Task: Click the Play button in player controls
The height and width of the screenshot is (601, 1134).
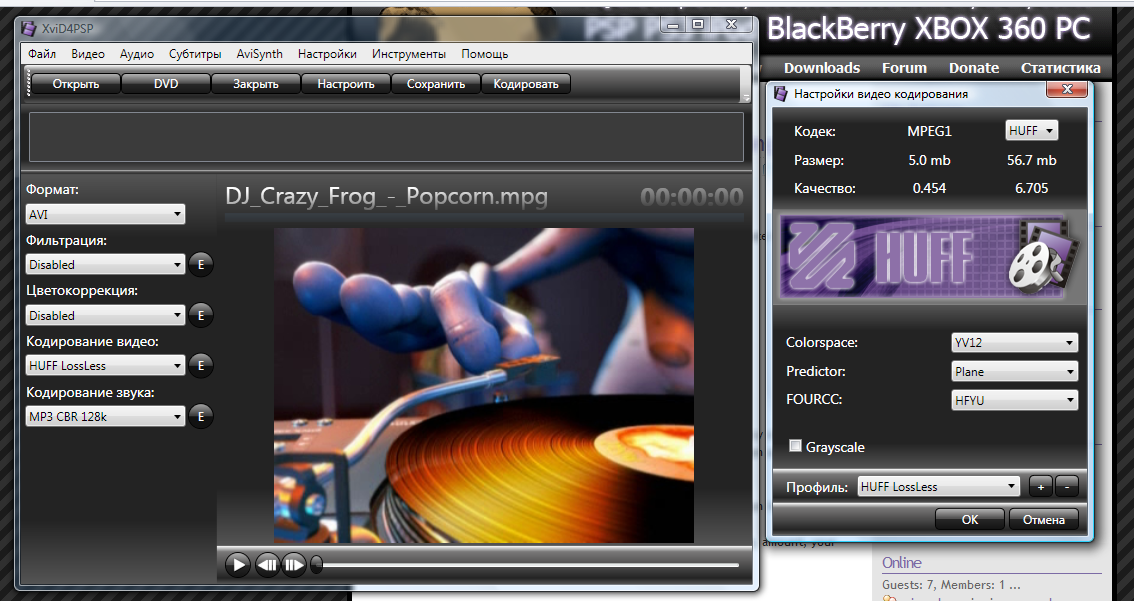Action: click(237, 565)
